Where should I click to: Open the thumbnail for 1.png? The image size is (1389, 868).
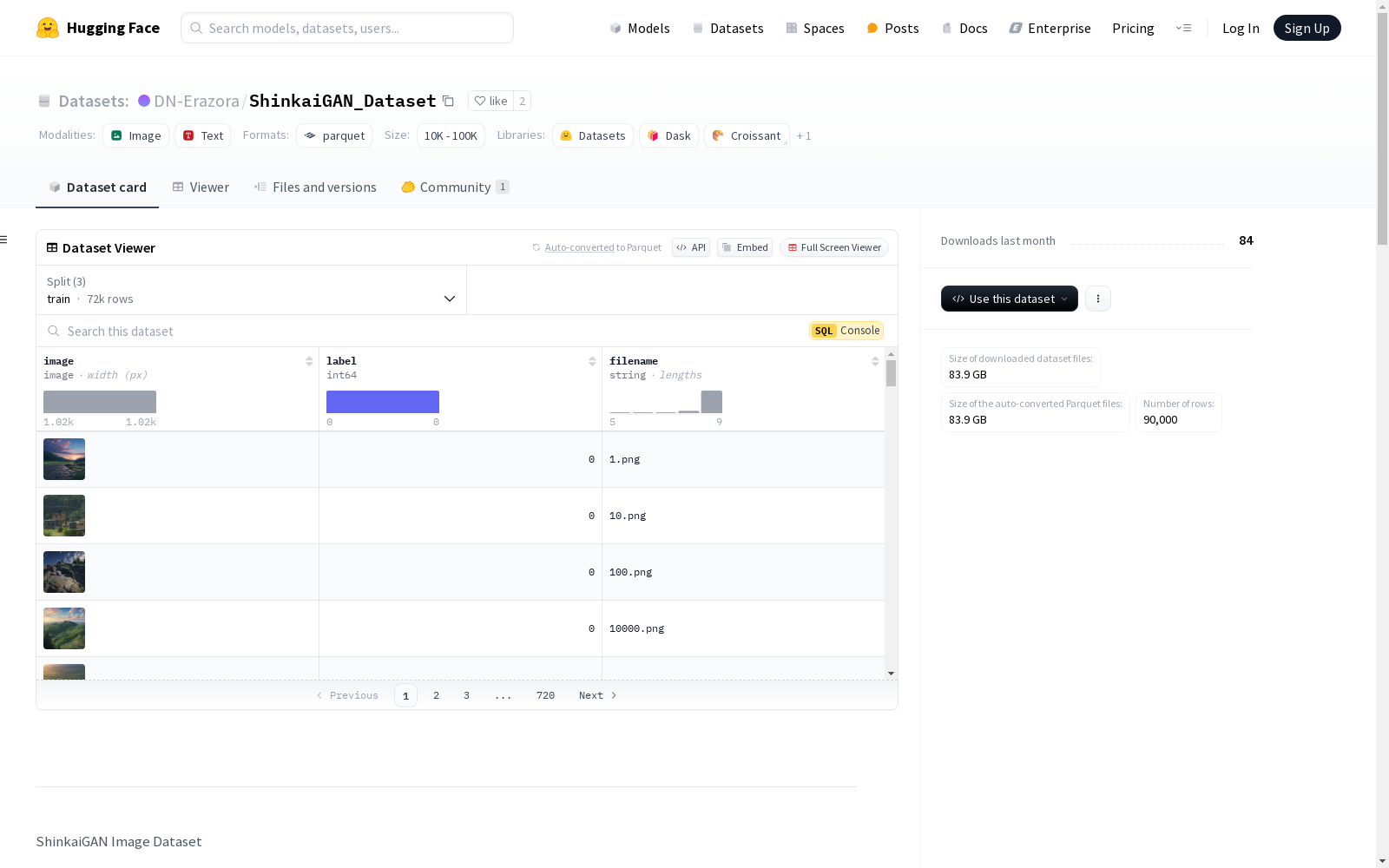pyautogui.click(x=64, y=459)
